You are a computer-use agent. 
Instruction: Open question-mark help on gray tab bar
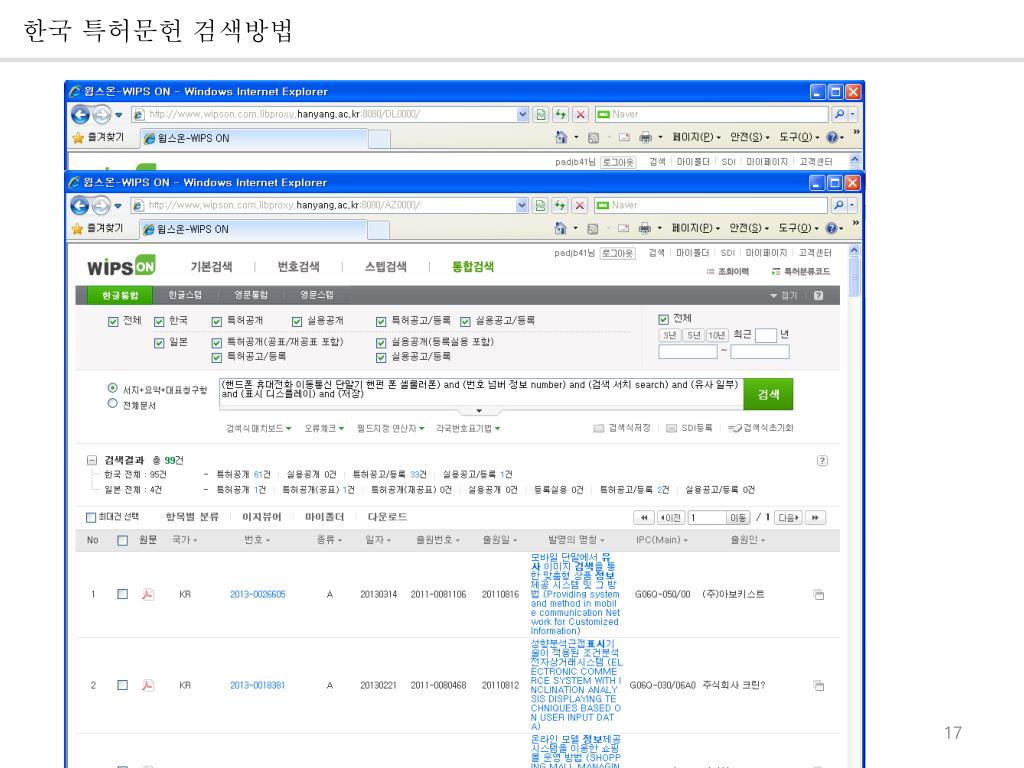click(x=818, y=295)
